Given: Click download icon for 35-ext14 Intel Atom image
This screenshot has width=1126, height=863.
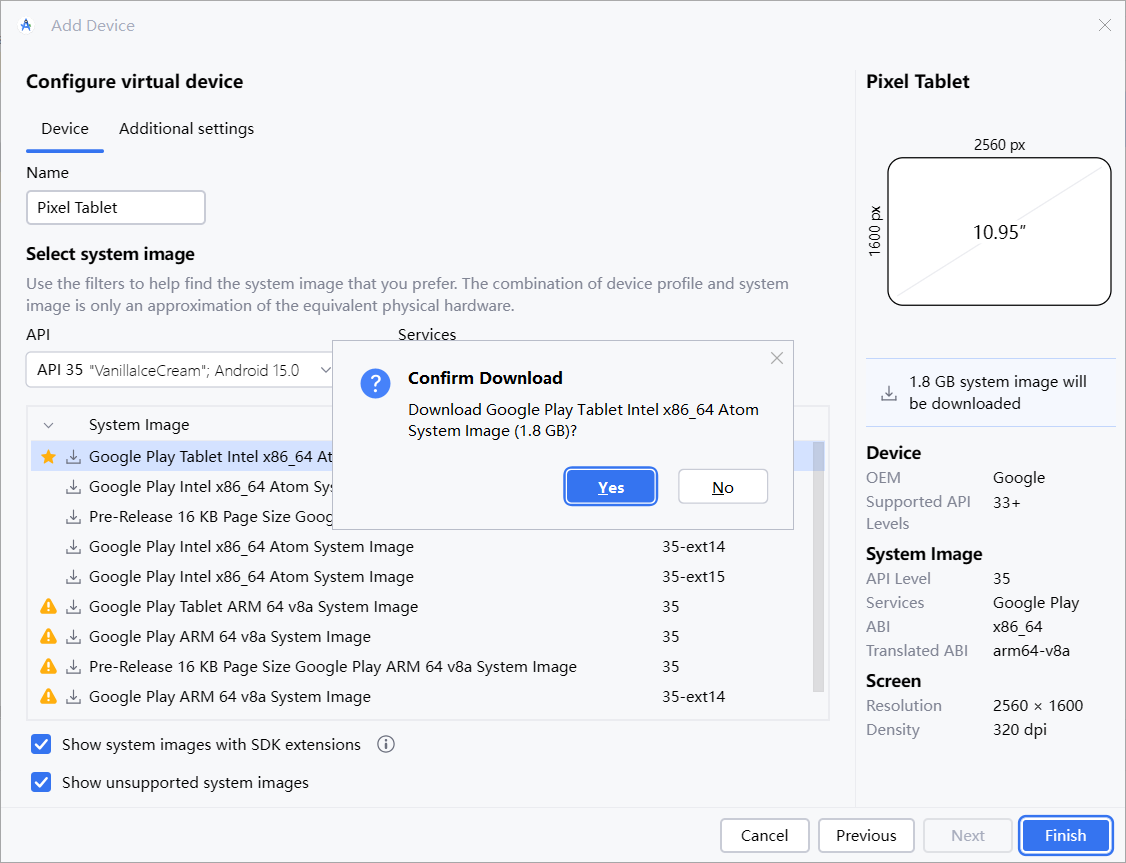Looking at the screenshot, I should pos(73,547).
